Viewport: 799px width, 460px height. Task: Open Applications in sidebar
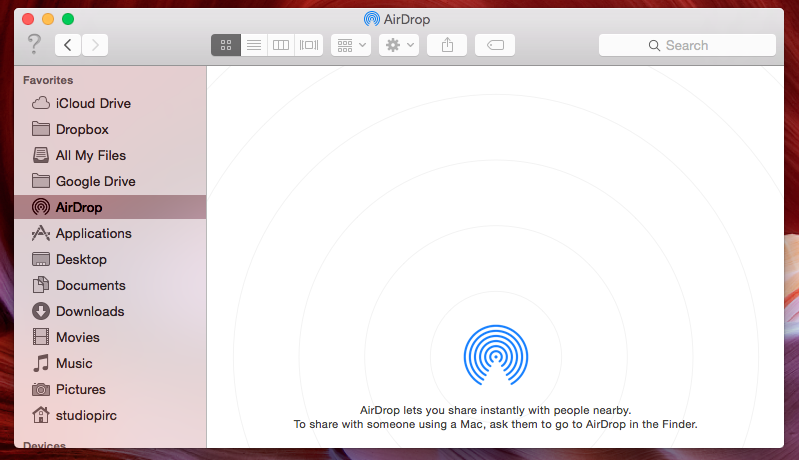(110, 233)
